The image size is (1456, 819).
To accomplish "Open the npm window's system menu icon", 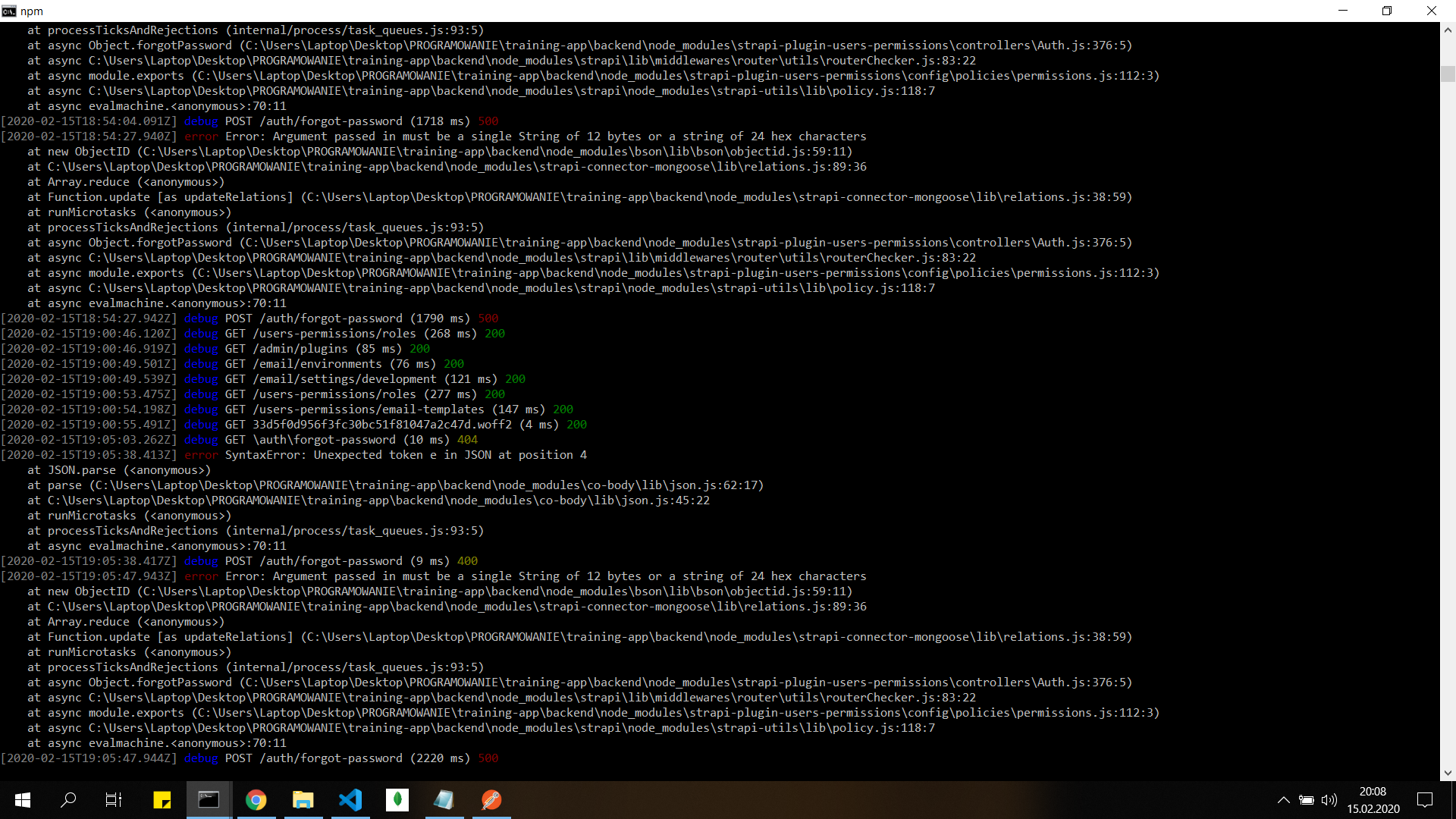I will point(9,11).
